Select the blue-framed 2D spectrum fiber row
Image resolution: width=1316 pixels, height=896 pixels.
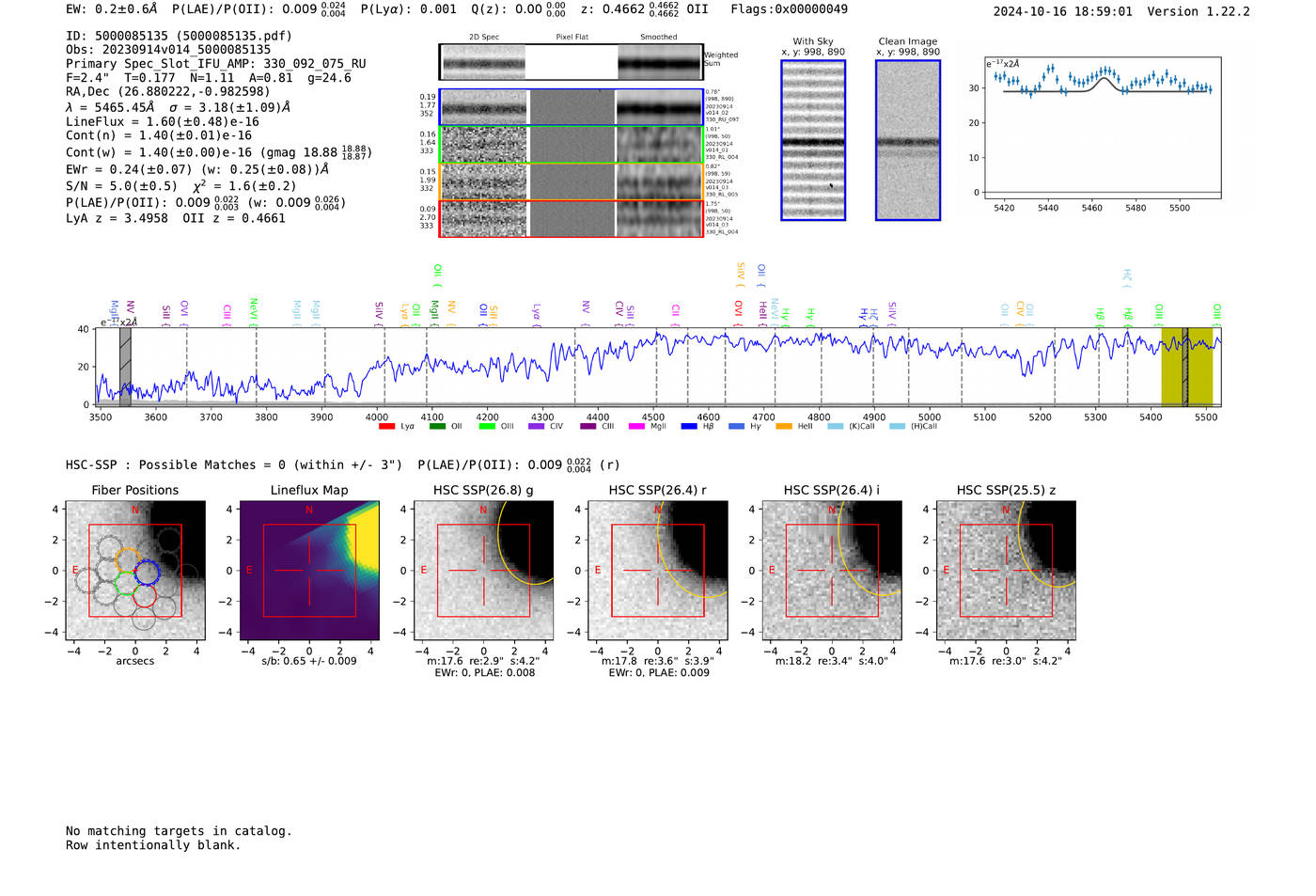click(x=572, y=108)
